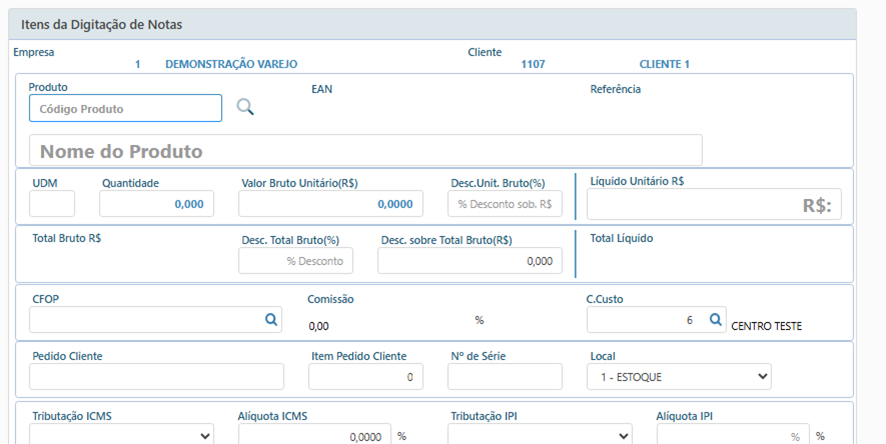
Task: Open the Local dropdown showing 1 - ESTOQUE
Action: pos(679,376)
